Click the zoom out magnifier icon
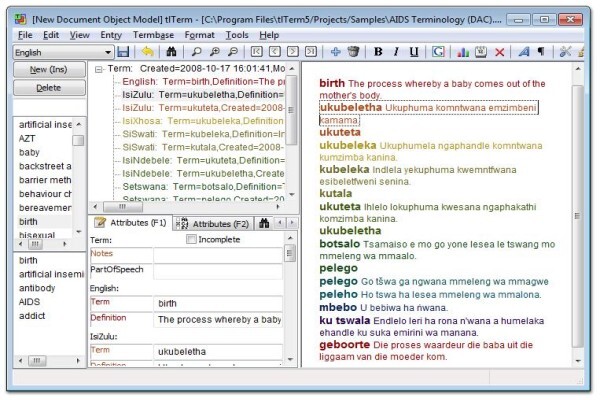Image resolution: width=600 pixels, height=400 pixels. pos(233,52)
